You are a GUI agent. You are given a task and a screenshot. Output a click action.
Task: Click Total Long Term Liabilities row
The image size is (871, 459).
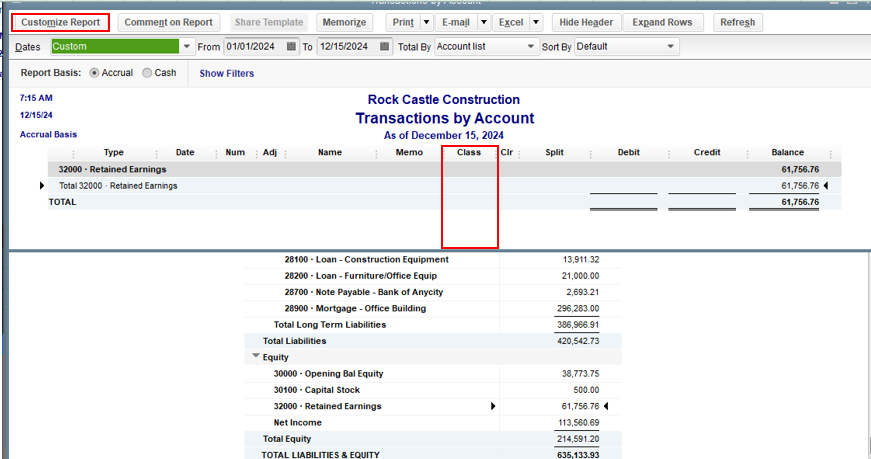click(x=433, y=325)
